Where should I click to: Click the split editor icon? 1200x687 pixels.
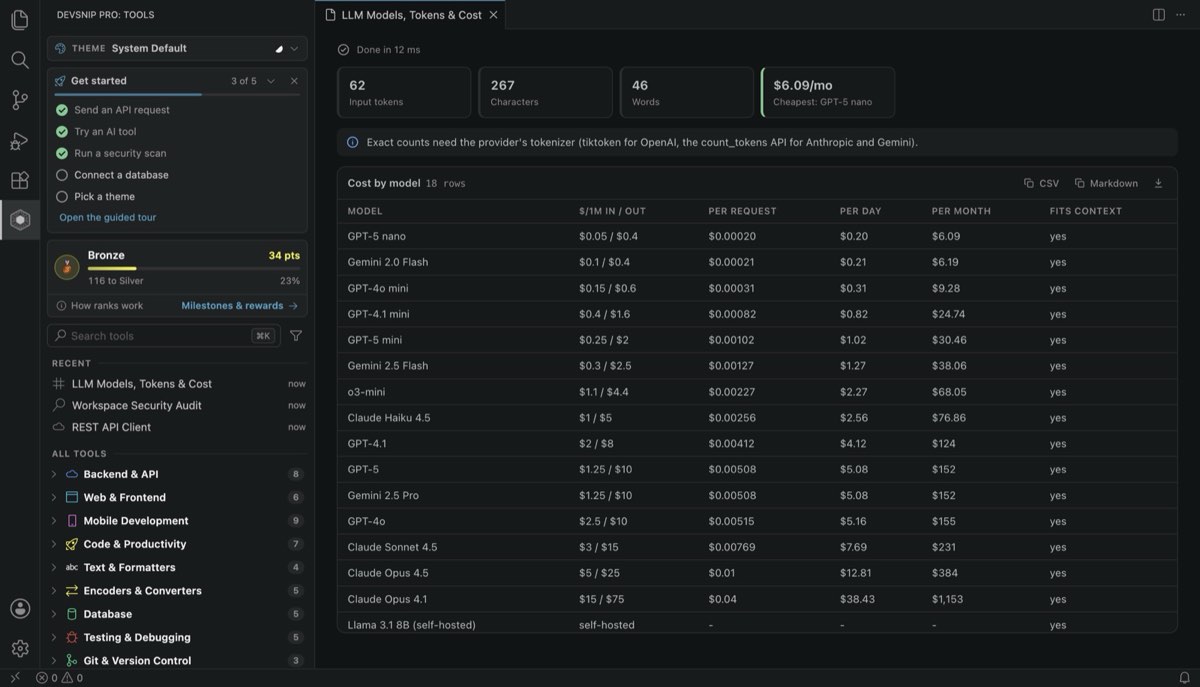(x=1158, y=15)
